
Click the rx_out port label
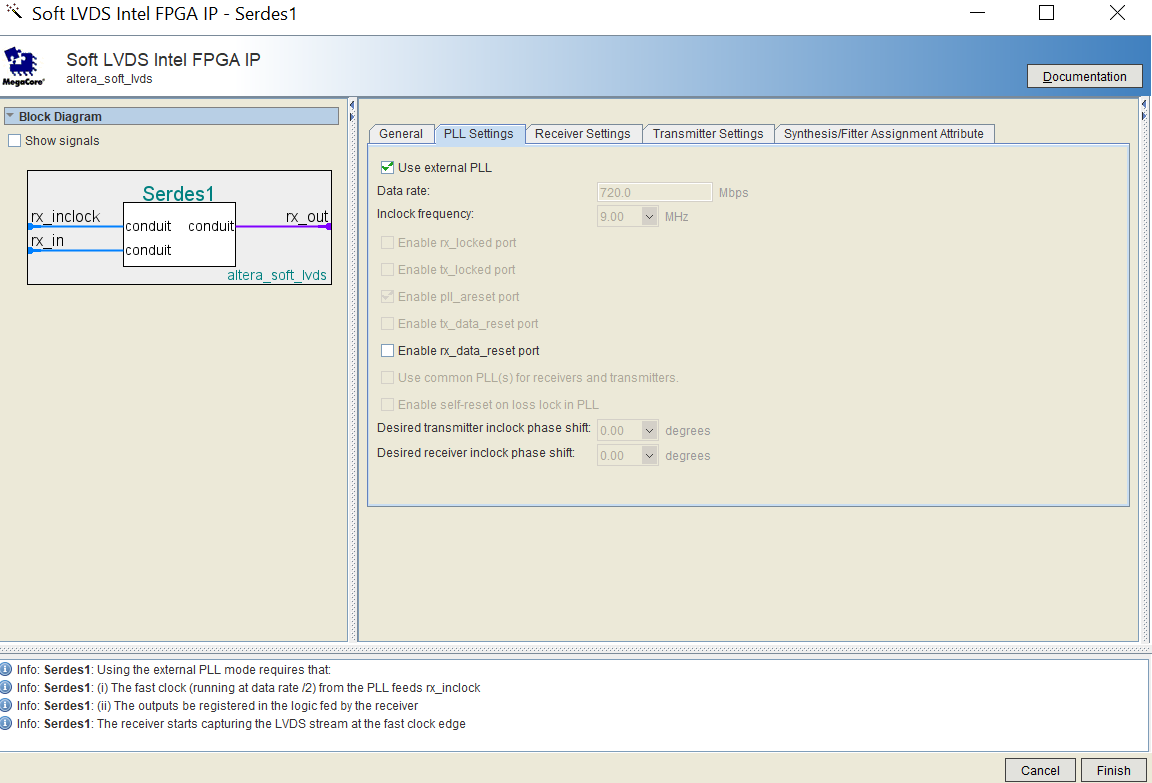coord(307,217)
